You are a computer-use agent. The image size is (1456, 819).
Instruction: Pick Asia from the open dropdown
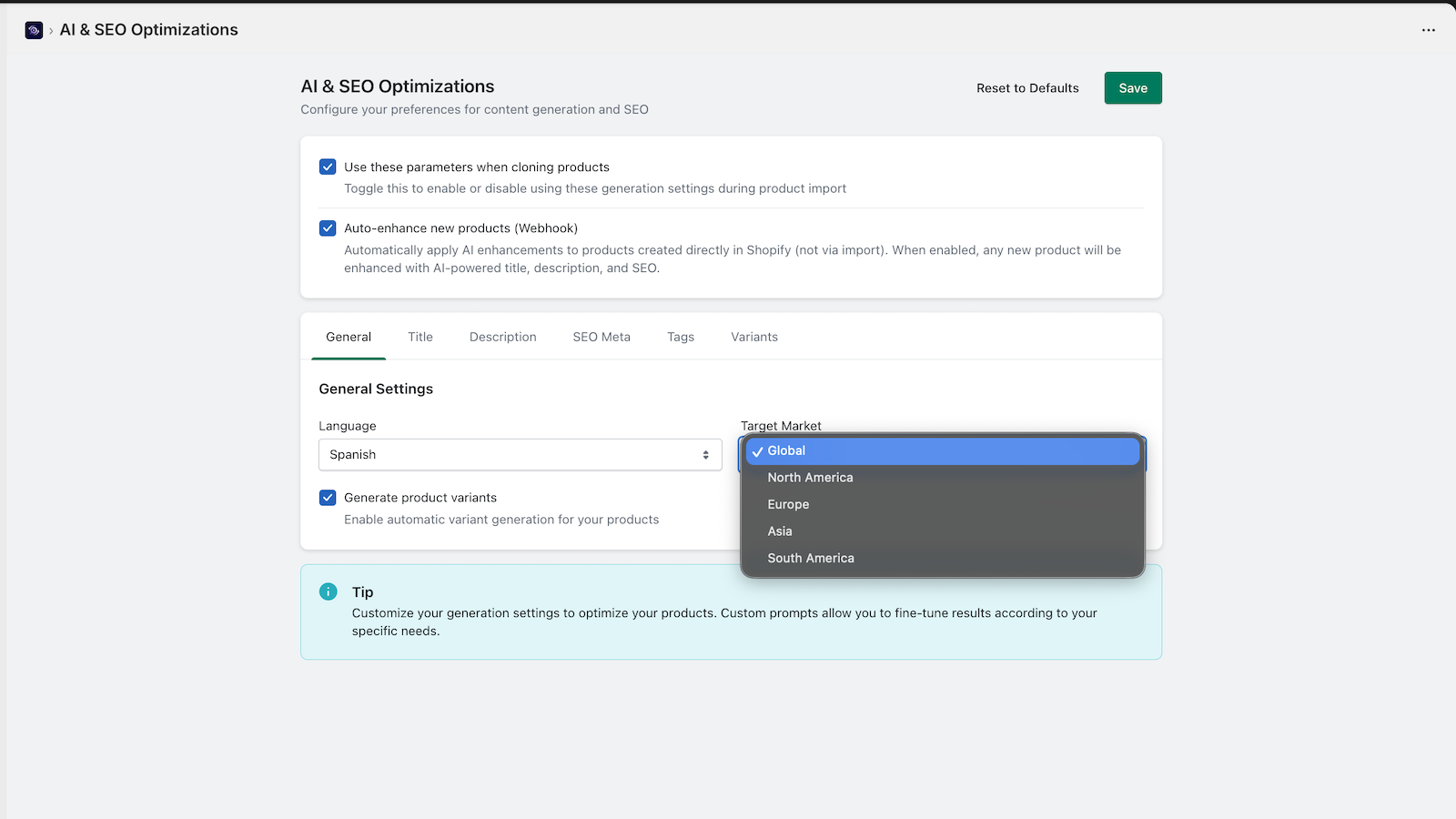(x=779, y=531)
